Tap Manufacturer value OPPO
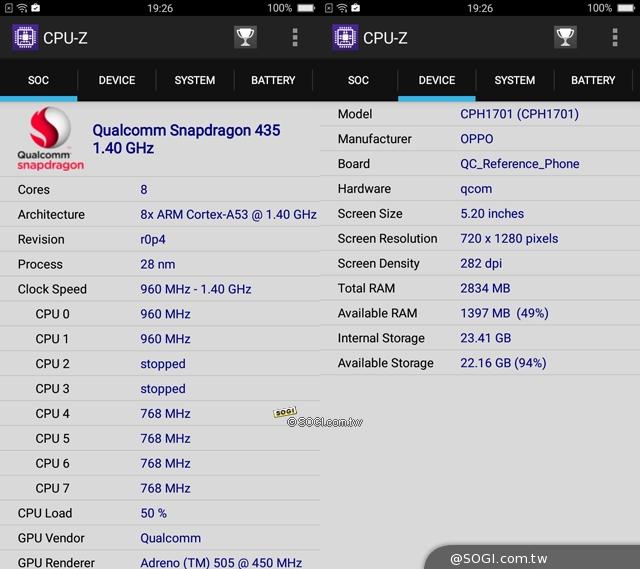 click(476, 139)
